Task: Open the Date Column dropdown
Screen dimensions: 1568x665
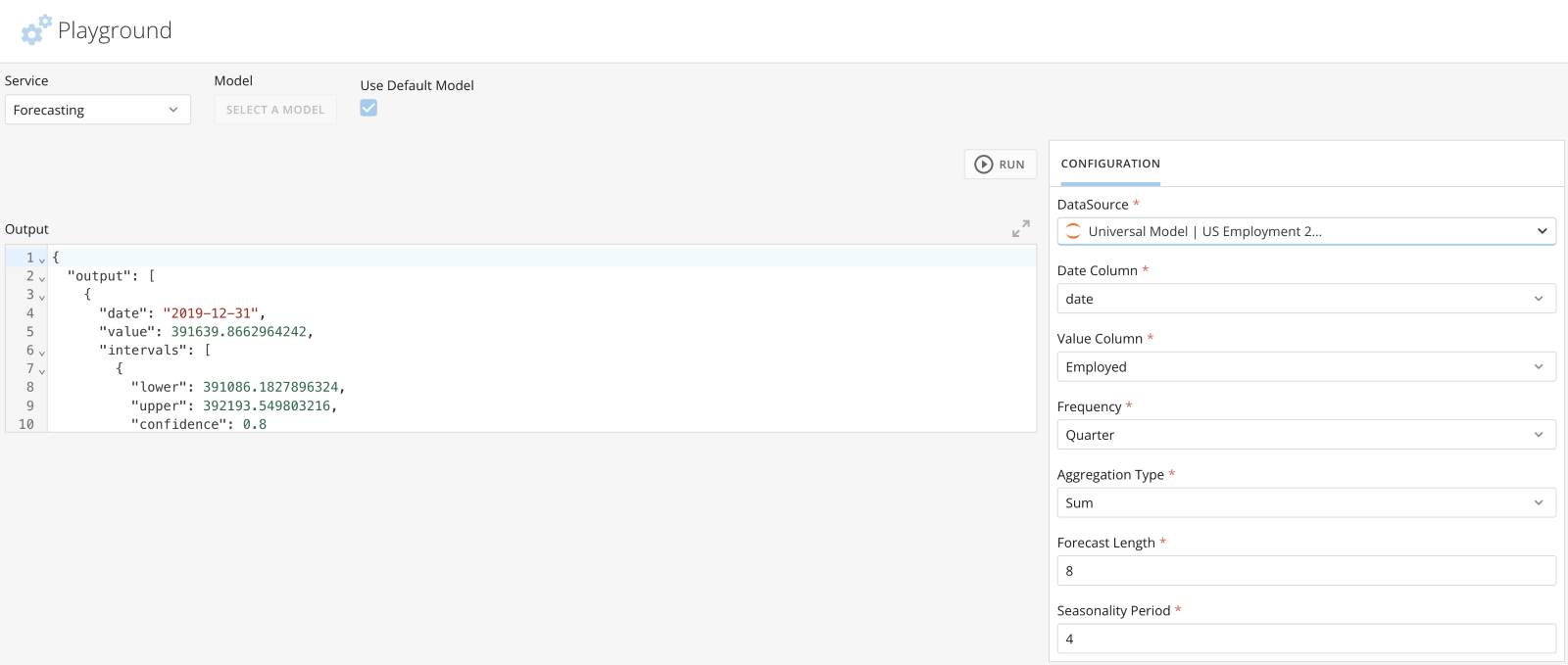Action: coord(1306,299)
